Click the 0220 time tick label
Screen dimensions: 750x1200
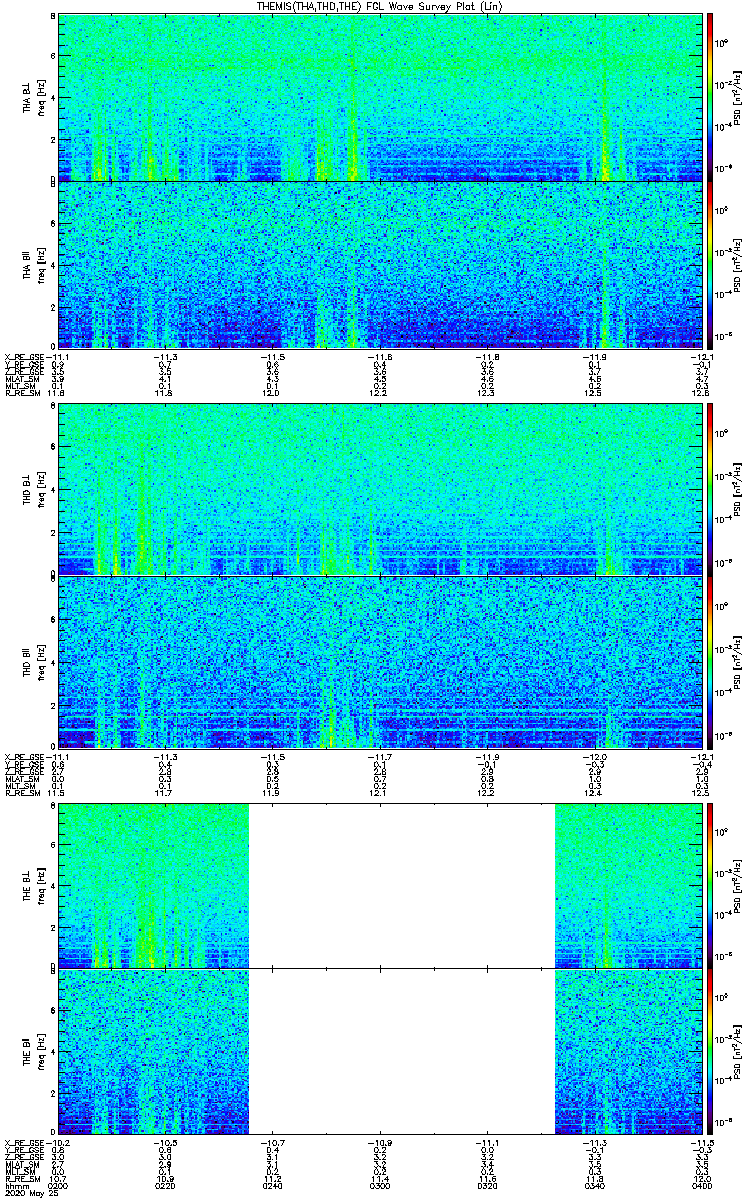(165, 1187)
